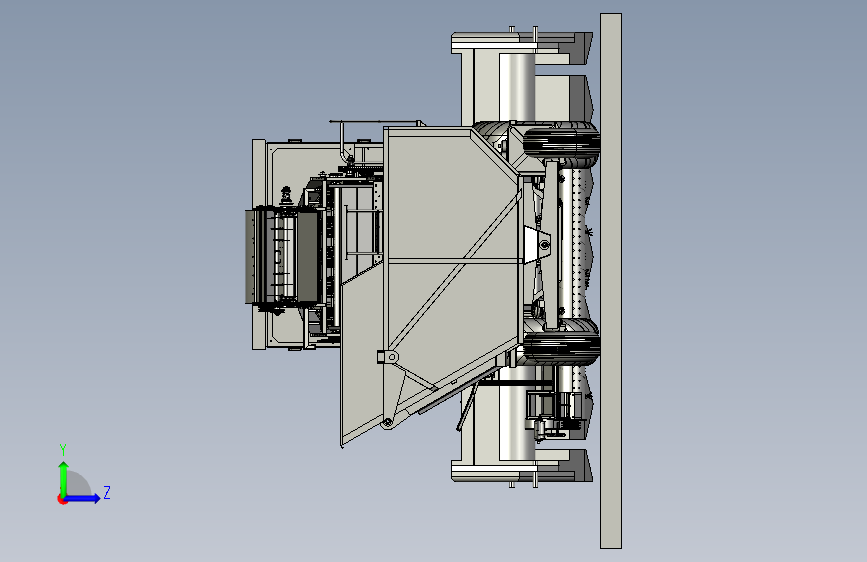Viewport: 867px width, 562px height.
Task: Click the blue Z axis arrow of the triad
Action: 83,498
